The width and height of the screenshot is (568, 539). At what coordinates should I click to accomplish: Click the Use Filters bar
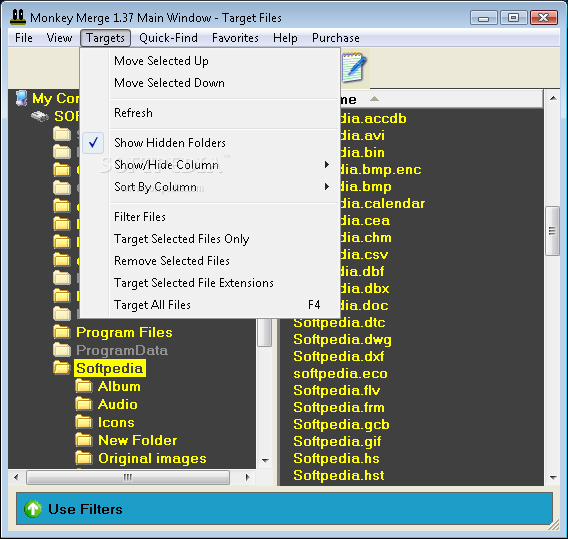click(x=284, y=509)
